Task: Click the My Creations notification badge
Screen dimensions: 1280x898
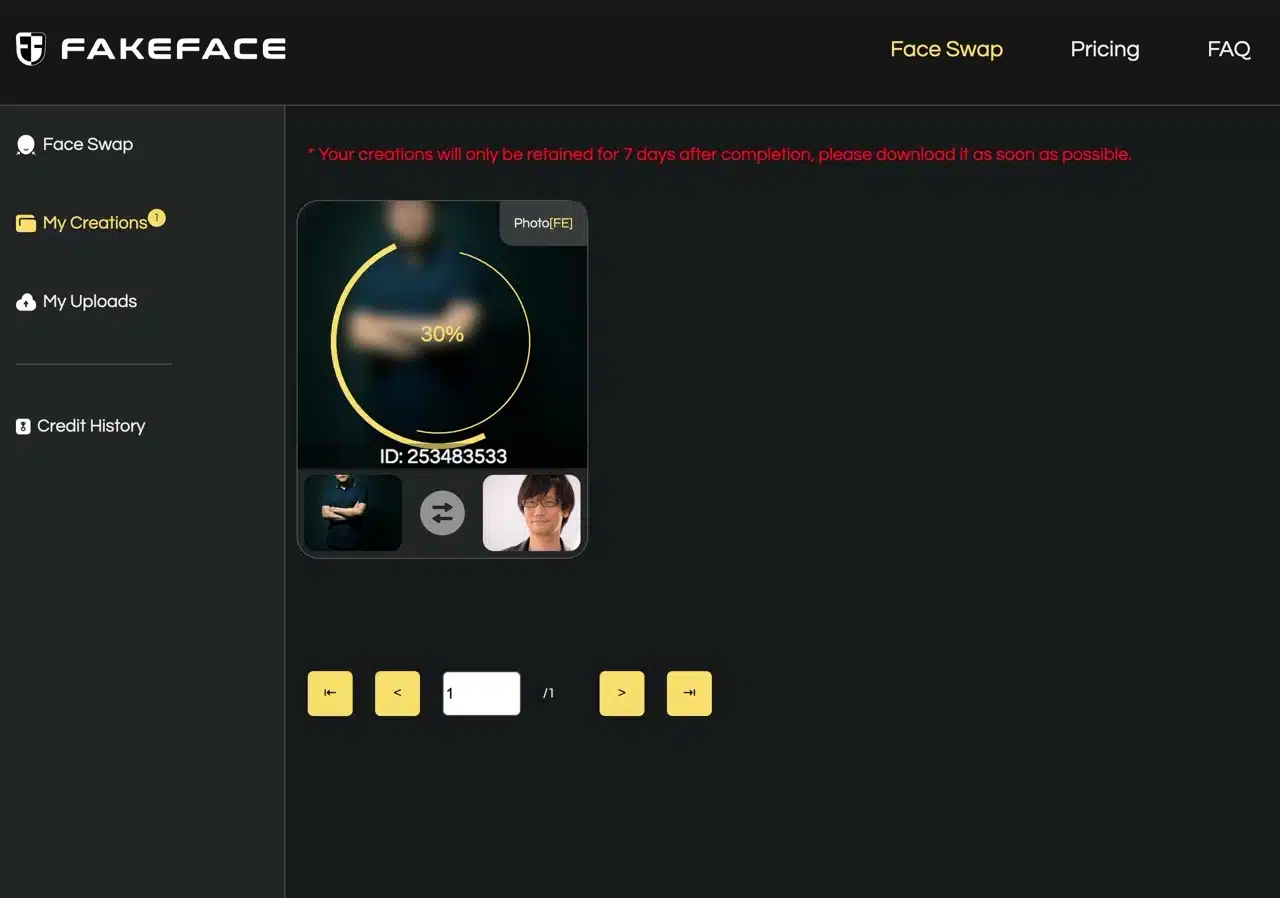Action: pos(157,217)
